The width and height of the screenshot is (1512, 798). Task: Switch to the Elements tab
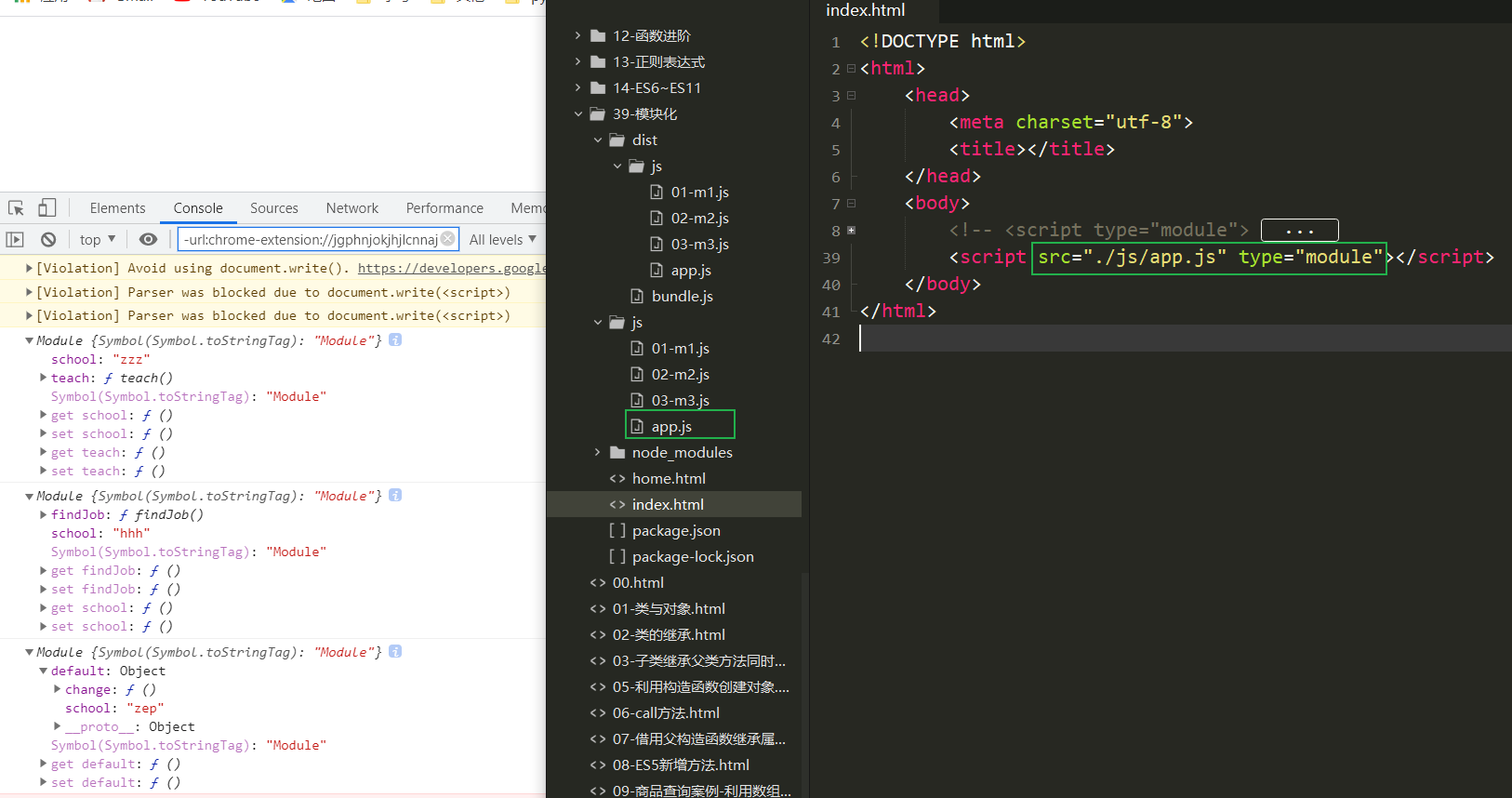coord(117,208)
